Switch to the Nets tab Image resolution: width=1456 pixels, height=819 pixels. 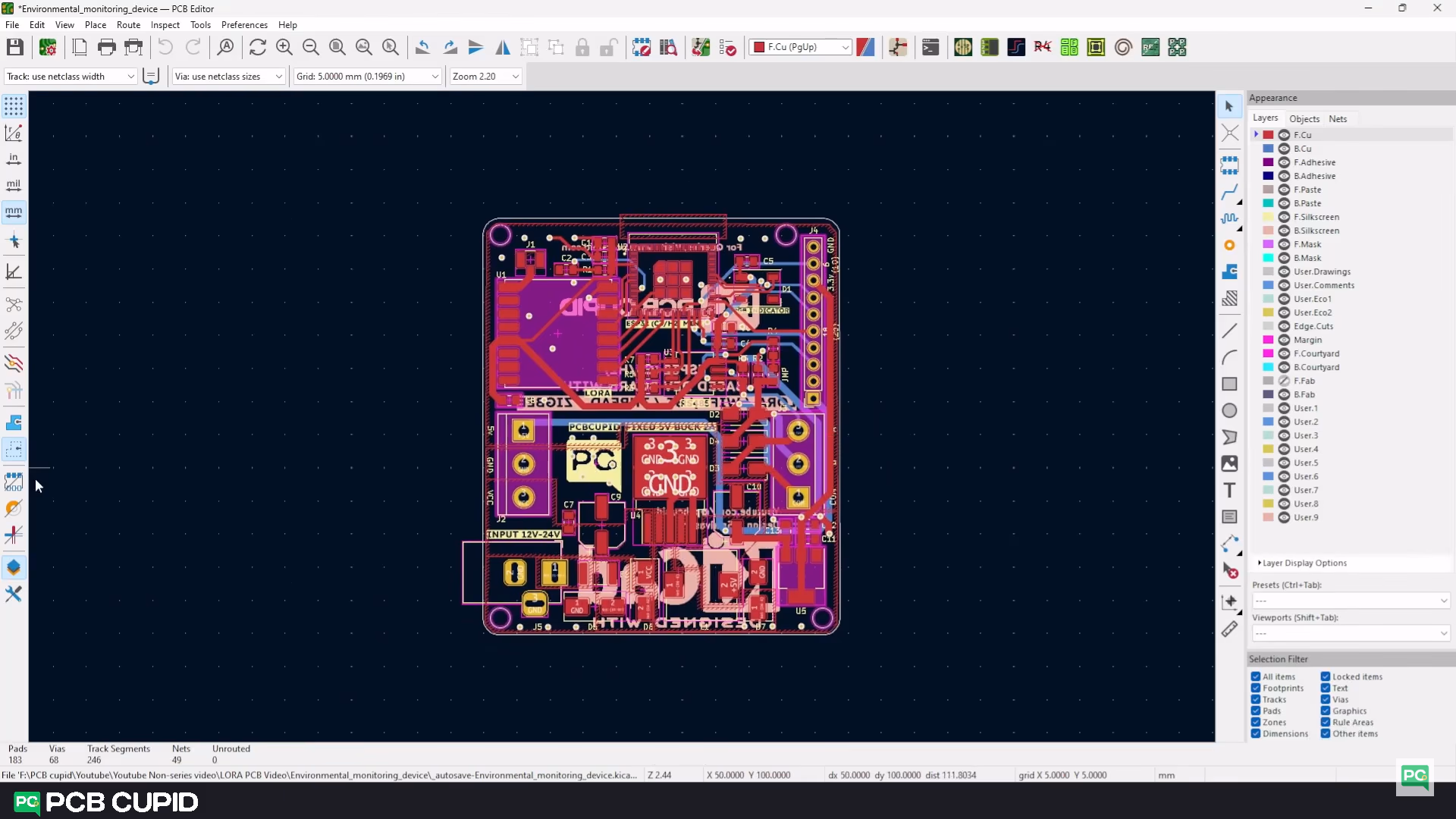pos(1337,119)
